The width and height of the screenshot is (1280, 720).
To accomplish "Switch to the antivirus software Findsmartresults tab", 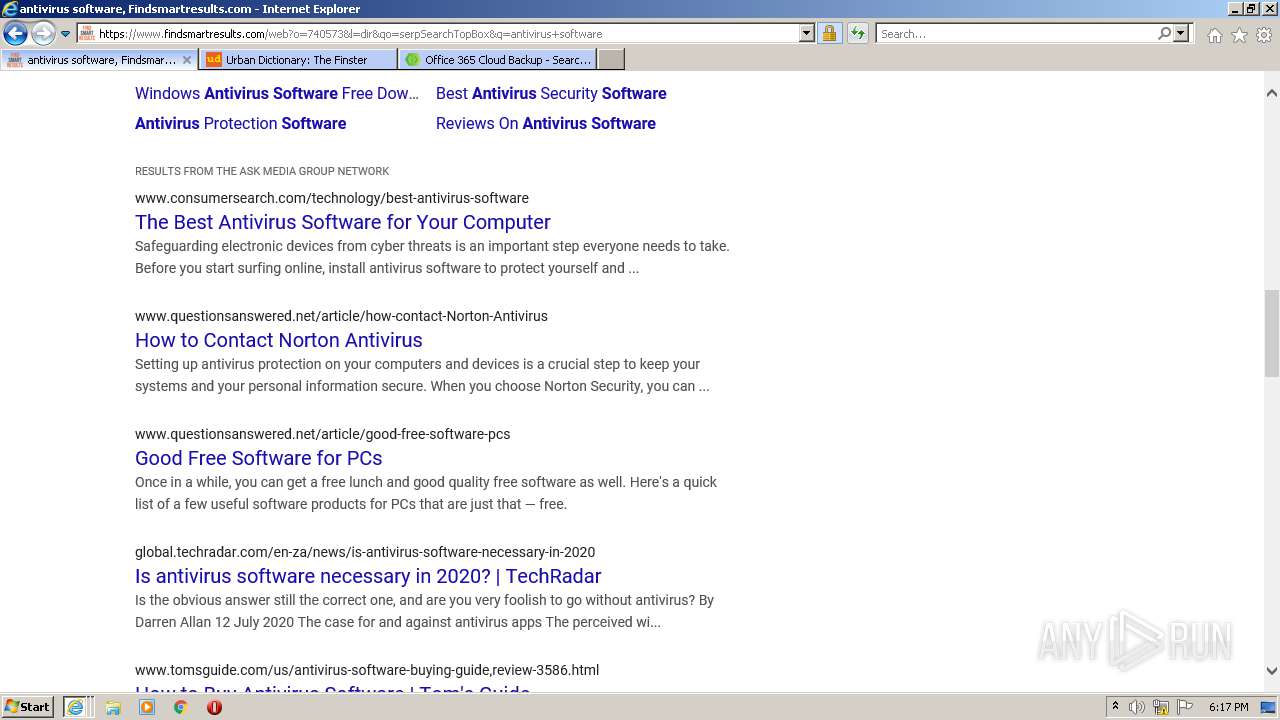I will point(98,60).
